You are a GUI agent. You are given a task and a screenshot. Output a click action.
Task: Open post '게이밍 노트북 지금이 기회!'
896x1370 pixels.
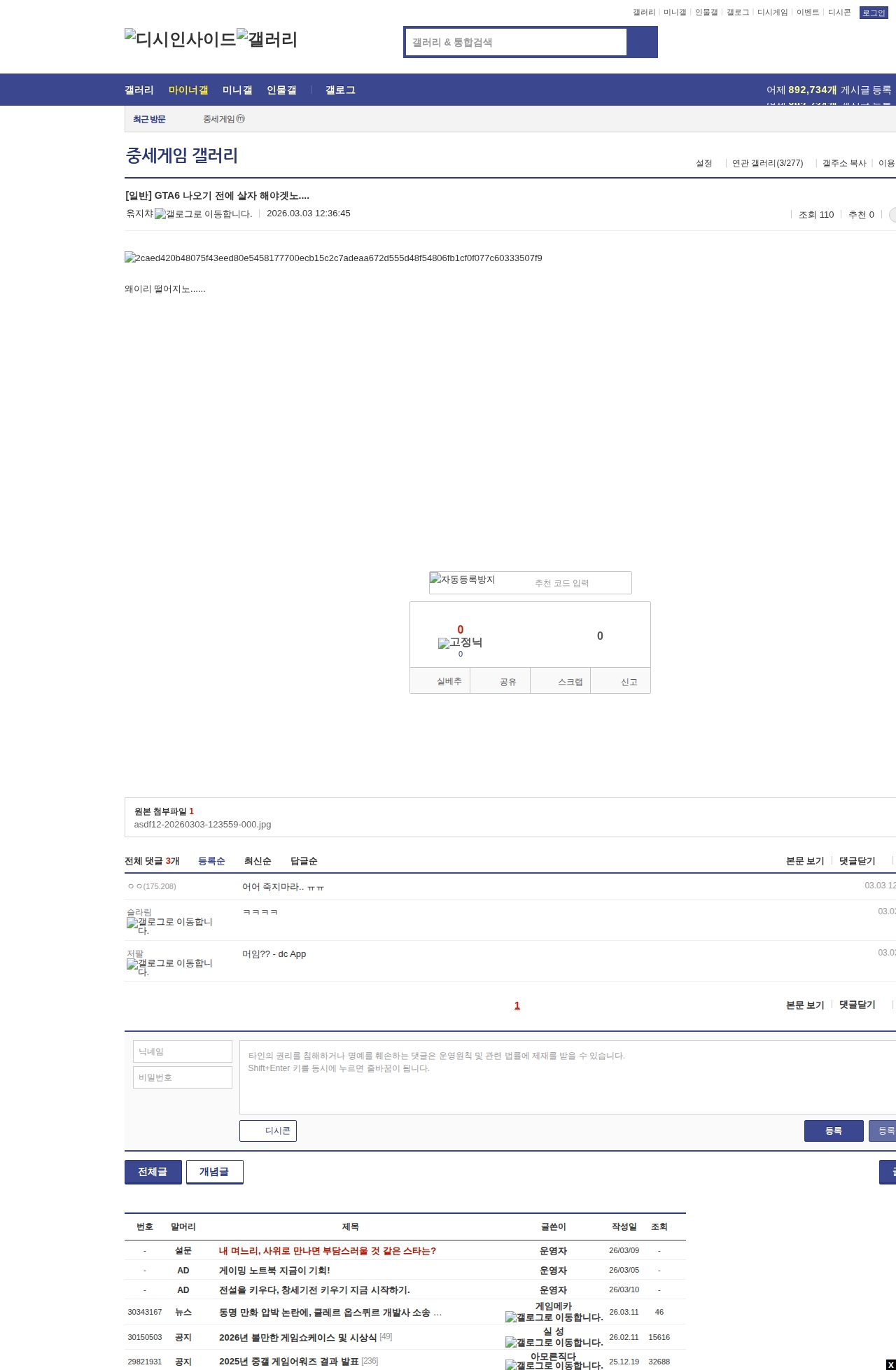tap(274, 1271)
